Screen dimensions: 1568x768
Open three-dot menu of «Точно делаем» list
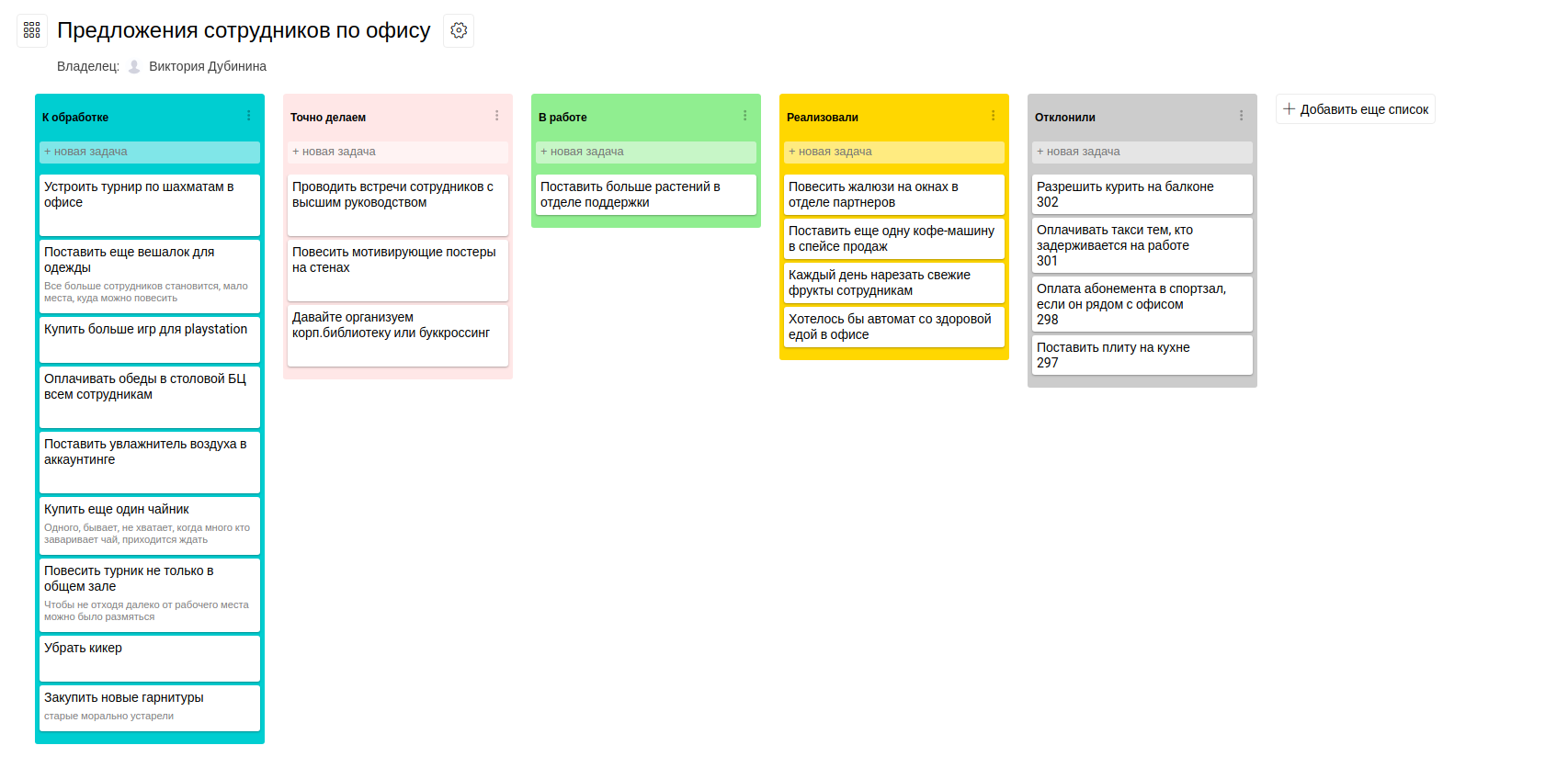click(496, 116)
